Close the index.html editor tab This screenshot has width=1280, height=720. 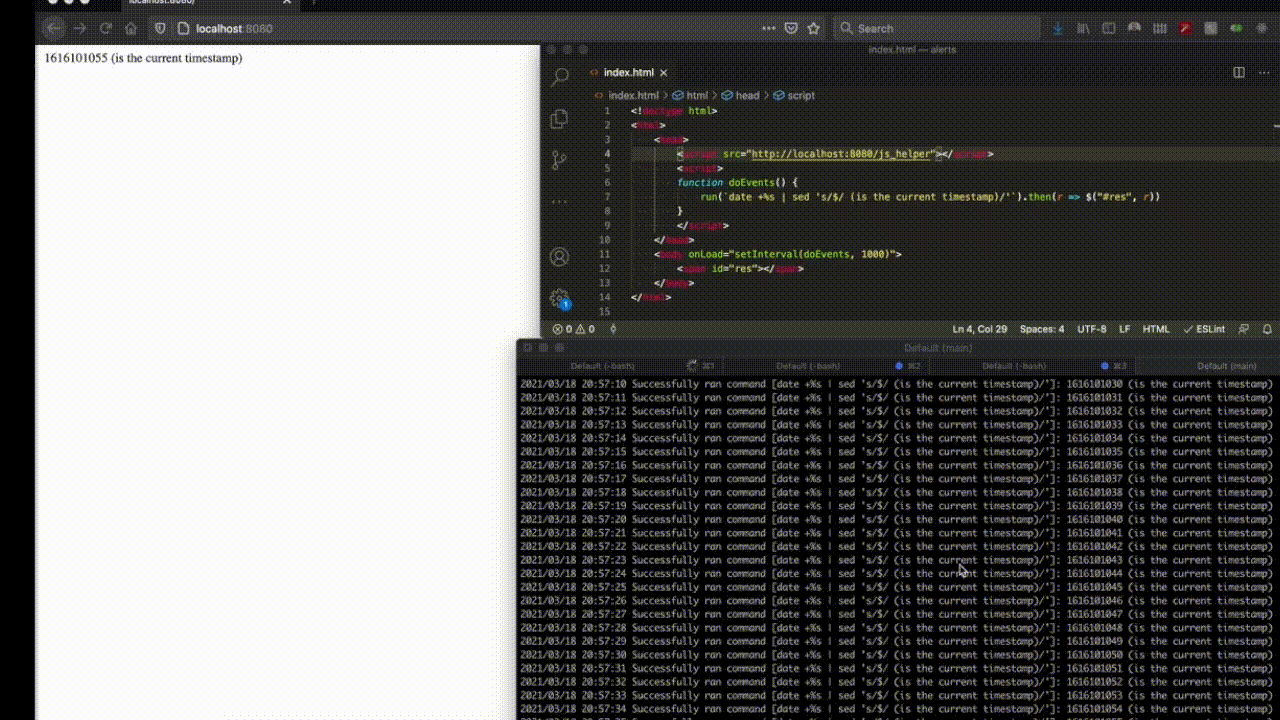pos(664,72)
